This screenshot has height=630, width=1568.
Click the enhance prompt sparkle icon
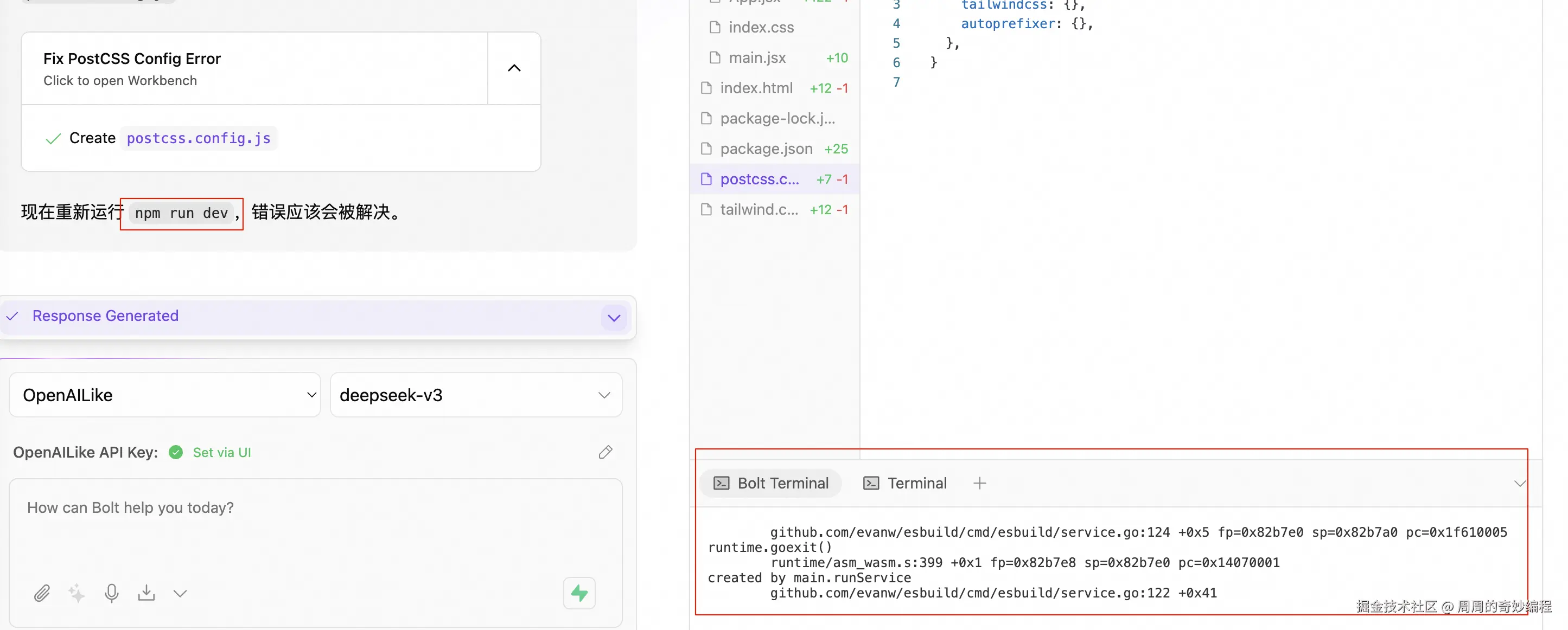(x=77, y=593)
